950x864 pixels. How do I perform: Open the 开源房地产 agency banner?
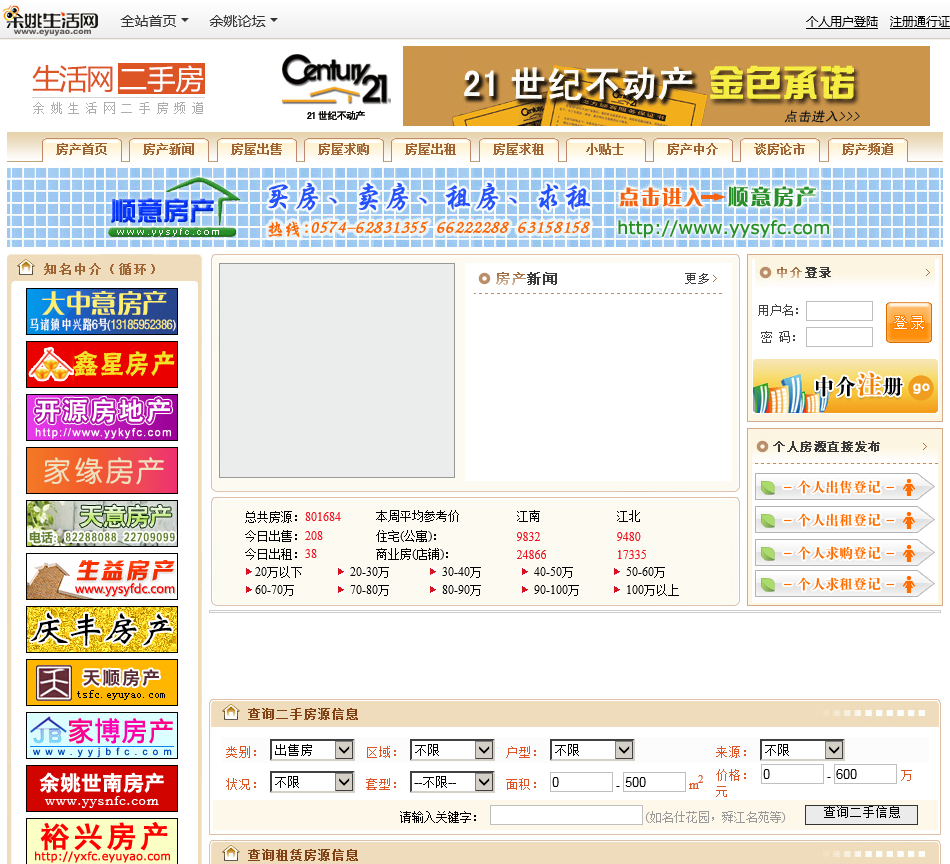pyautogui.click(x=102, y=417)
